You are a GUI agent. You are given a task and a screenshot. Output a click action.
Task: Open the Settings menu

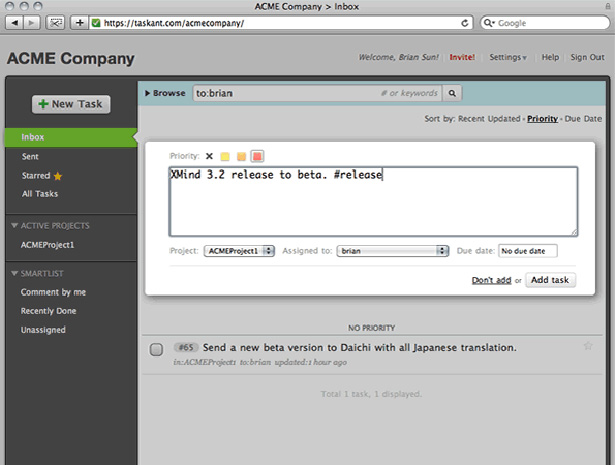point(508,57)
